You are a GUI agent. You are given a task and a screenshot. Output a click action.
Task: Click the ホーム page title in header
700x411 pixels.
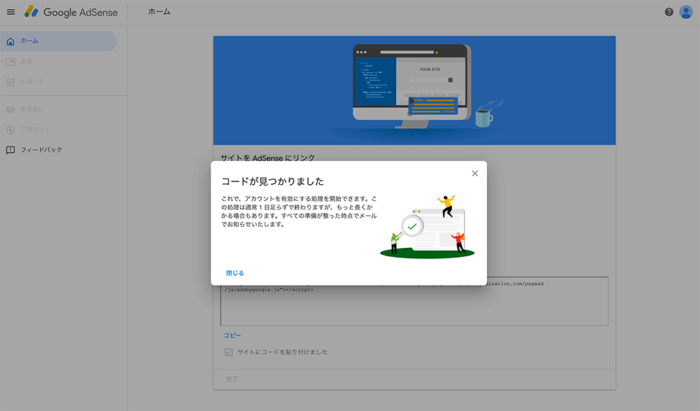click(x=159, y=12)
